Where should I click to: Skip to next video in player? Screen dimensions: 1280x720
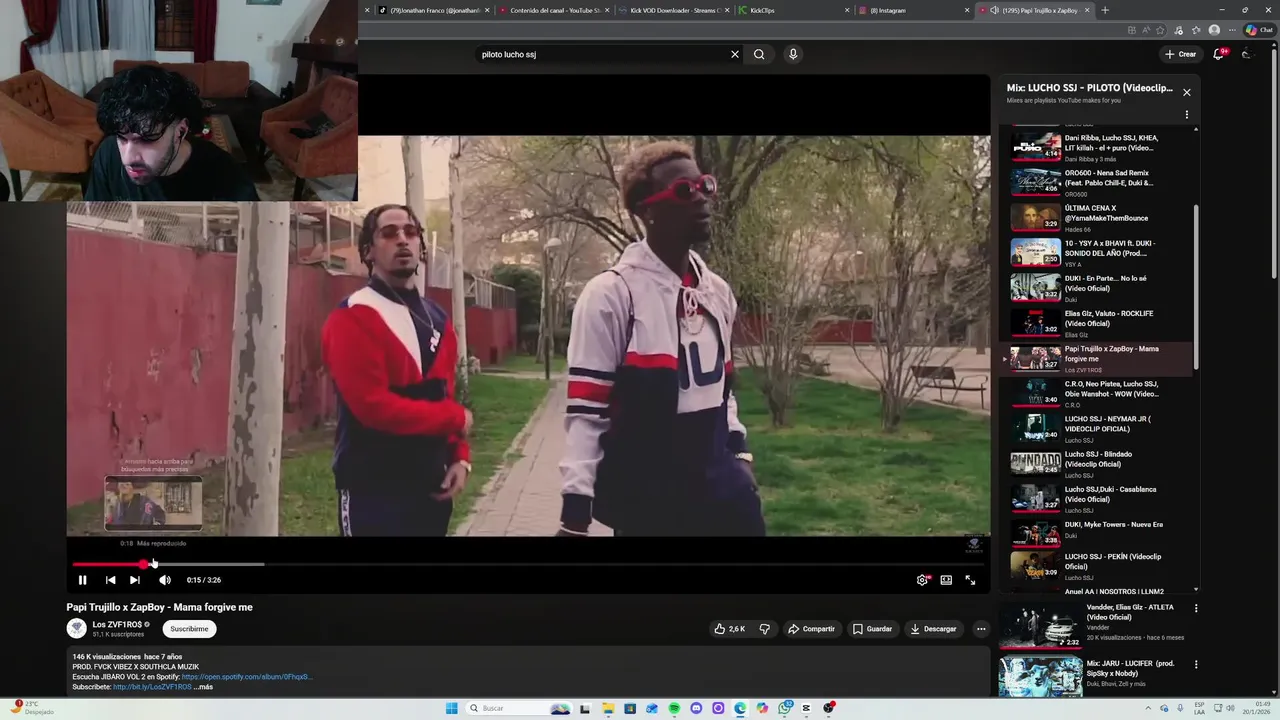point(135,580)
